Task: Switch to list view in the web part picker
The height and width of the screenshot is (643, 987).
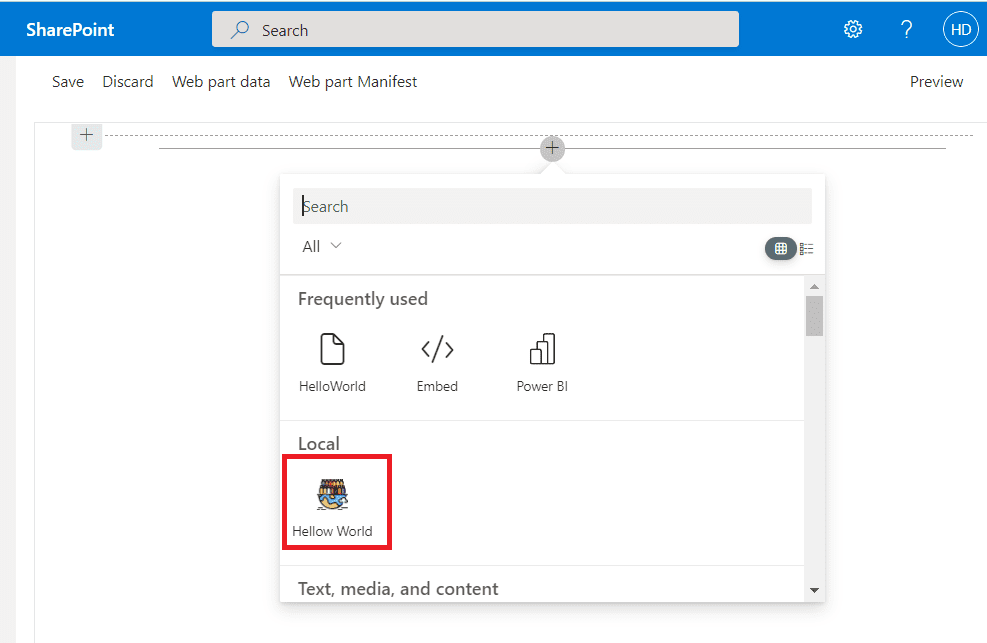Action: point(806,249)
